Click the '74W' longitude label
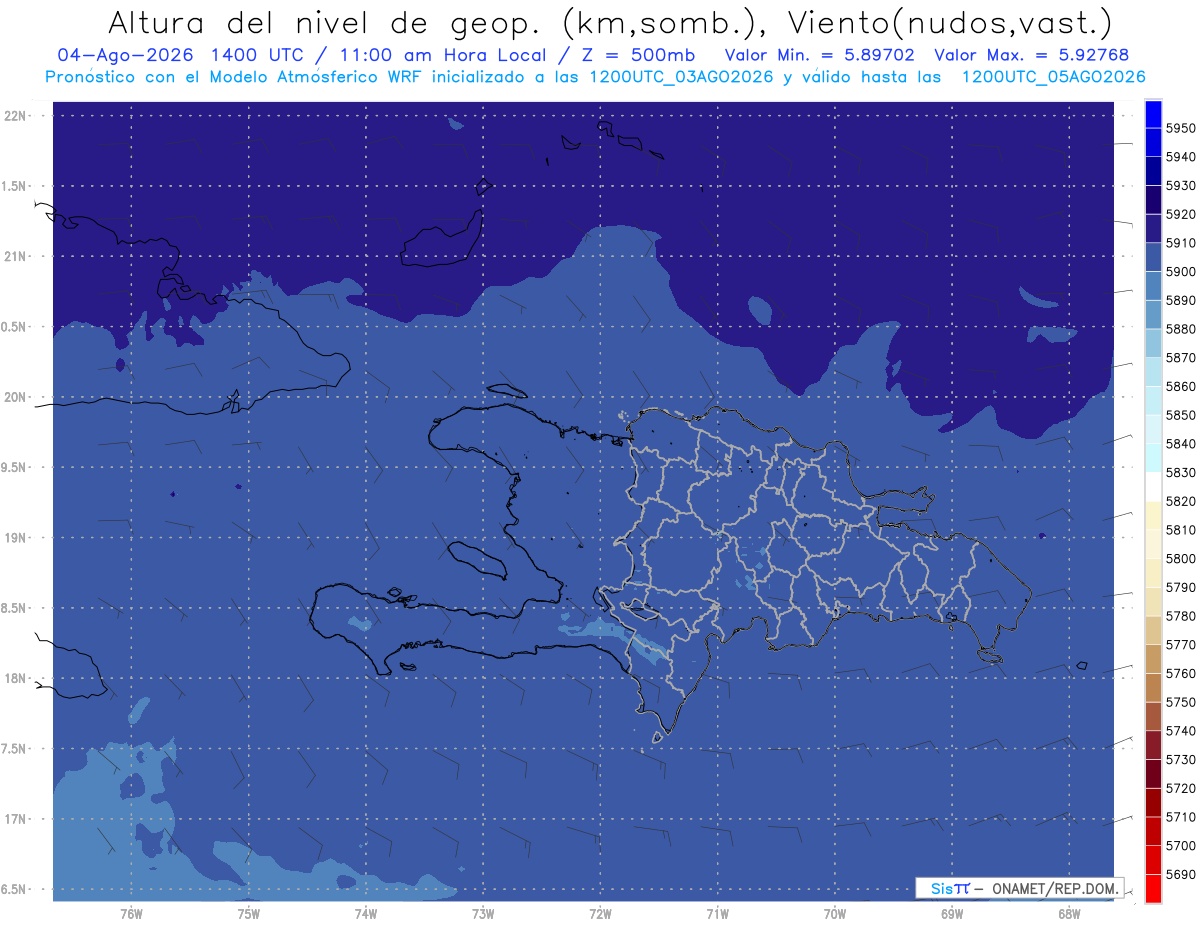1200x927 pixels. 366,914
